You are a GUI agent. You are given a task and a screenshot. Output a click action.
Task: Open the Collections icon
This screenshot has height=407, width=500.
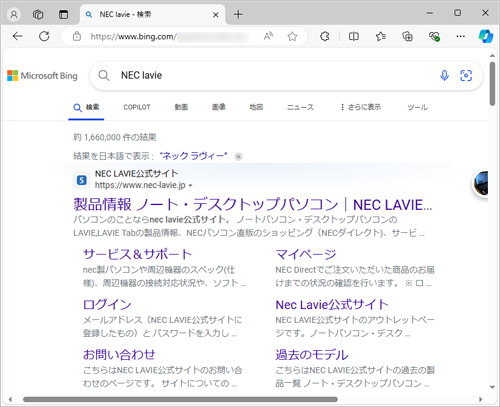(407, 36)
